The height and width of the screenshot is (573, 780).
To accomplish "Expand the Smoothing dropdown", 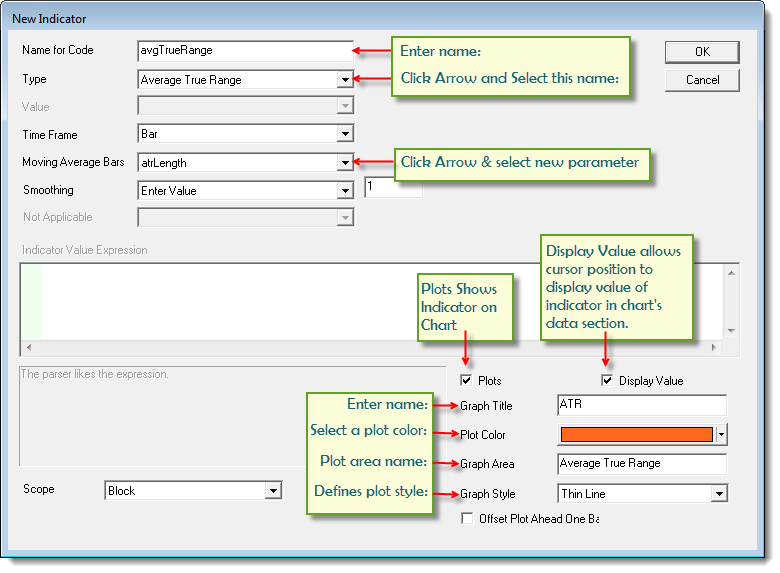I will [345, 190].
